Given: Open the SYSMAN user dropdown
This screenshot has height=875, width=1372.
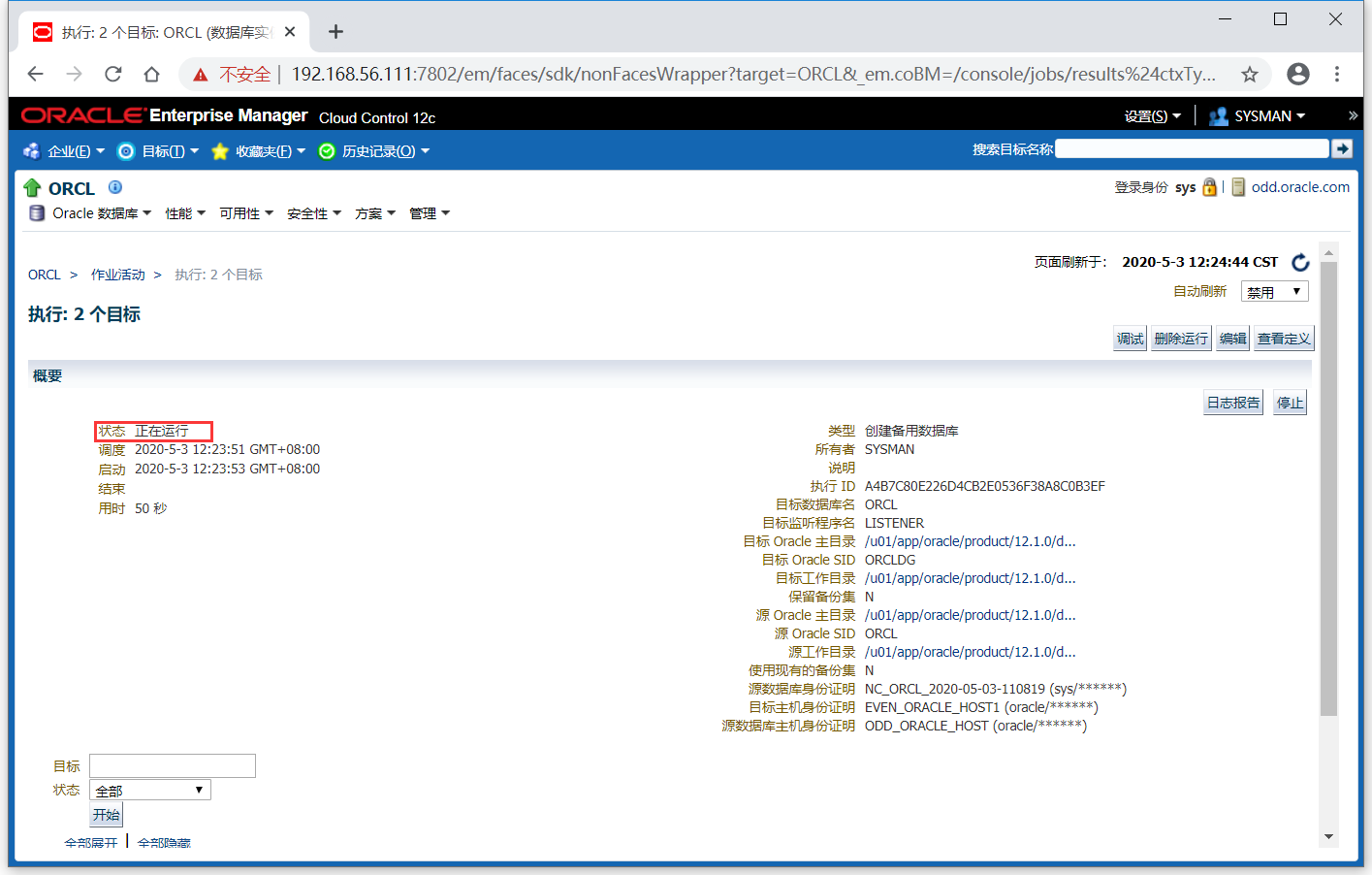Looking at the screenshot, I should (x=1269, y=116).
